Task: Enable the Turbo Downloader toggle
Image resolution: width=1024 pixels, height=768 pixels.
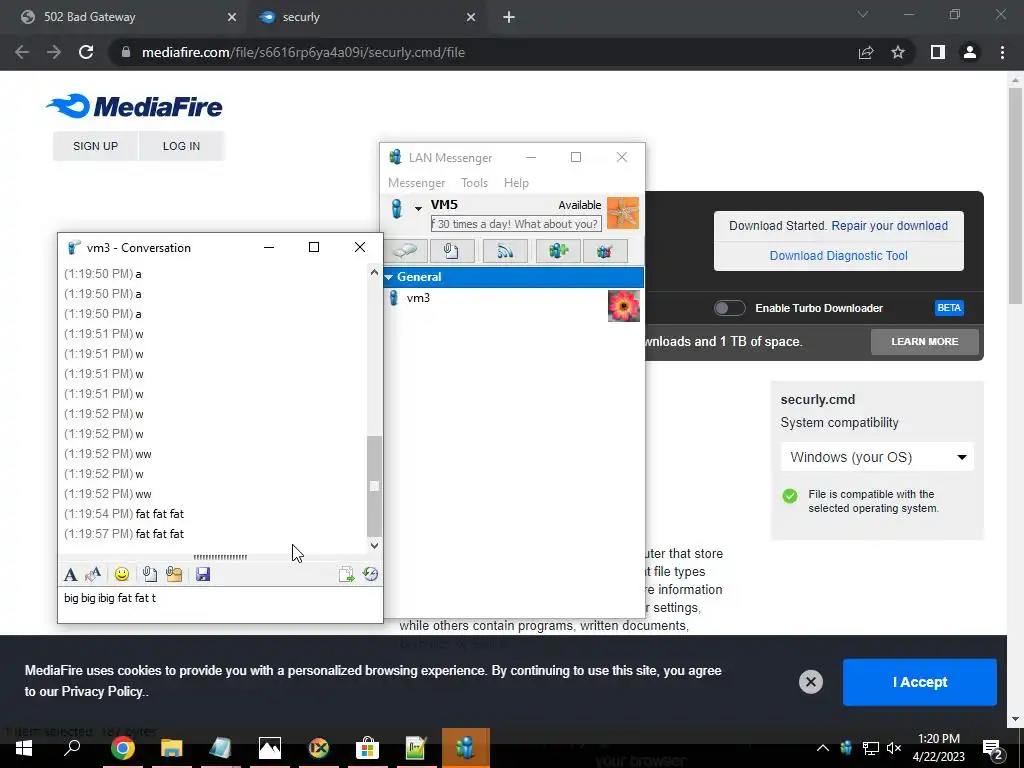Action: [x=729, y=308]
